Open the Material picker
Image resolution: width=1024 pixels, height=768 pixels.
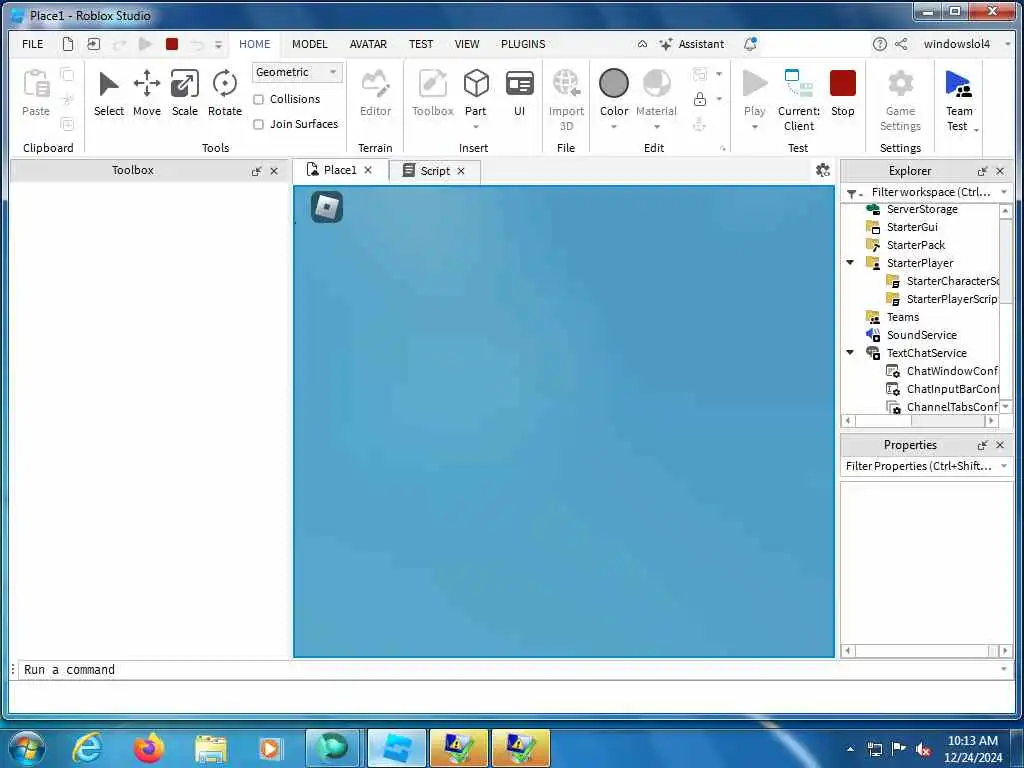[656, 94]
